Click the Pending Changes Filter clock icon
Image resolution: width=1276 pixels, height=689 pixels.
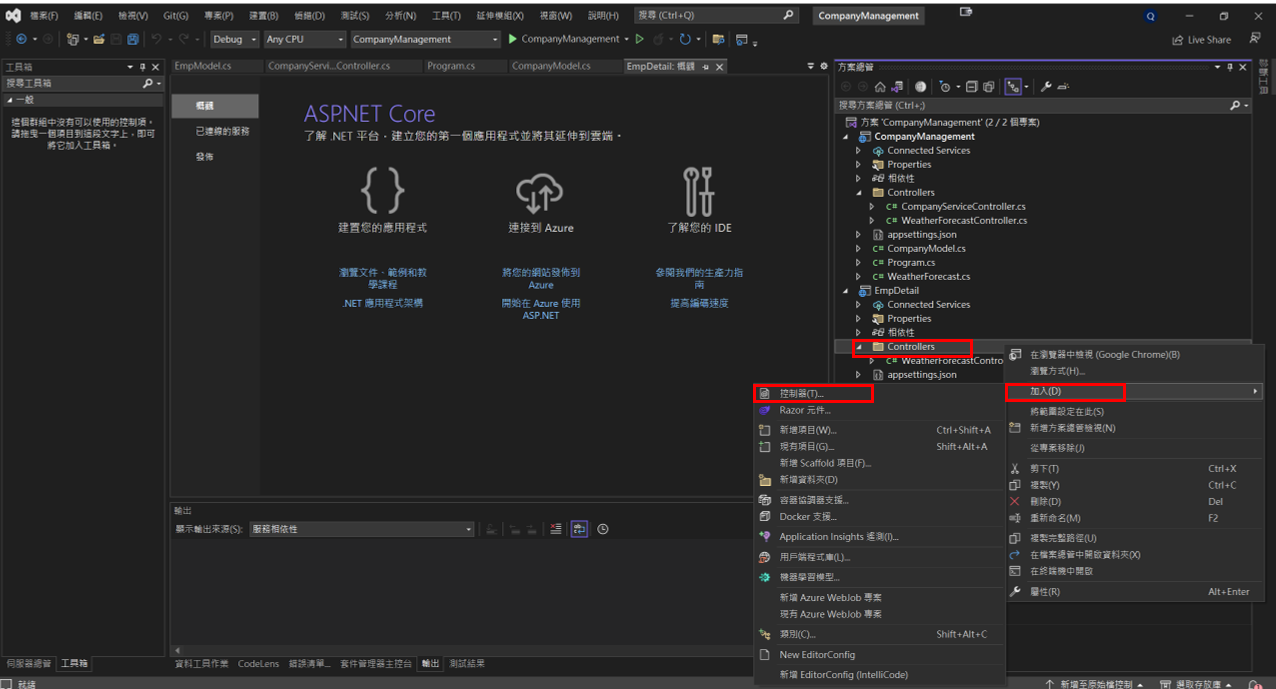945,87
